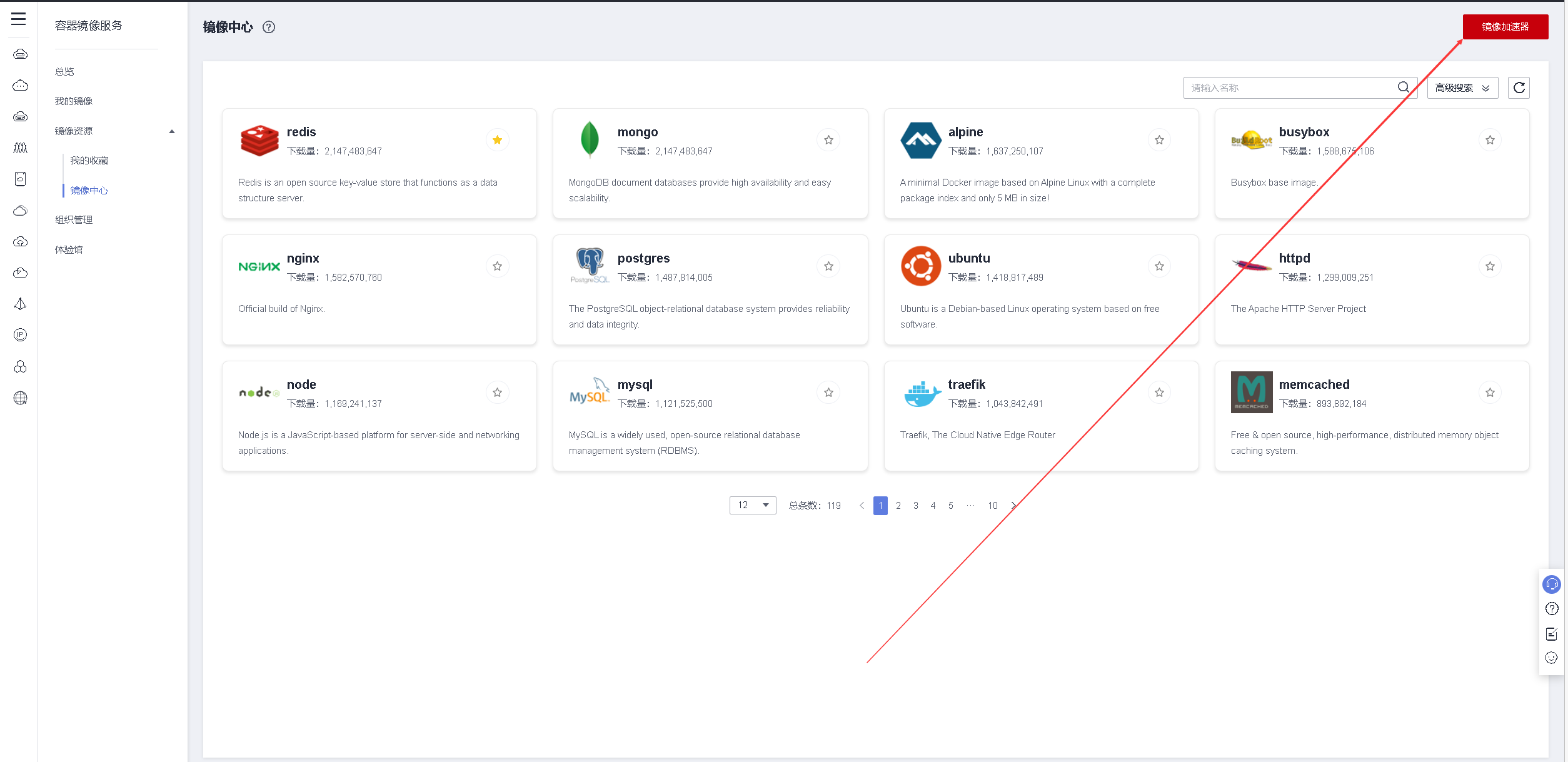The height and width of the screenshot is (762, 1568).
Task: Click the search magnifier icon
Action: point(1404,88)
